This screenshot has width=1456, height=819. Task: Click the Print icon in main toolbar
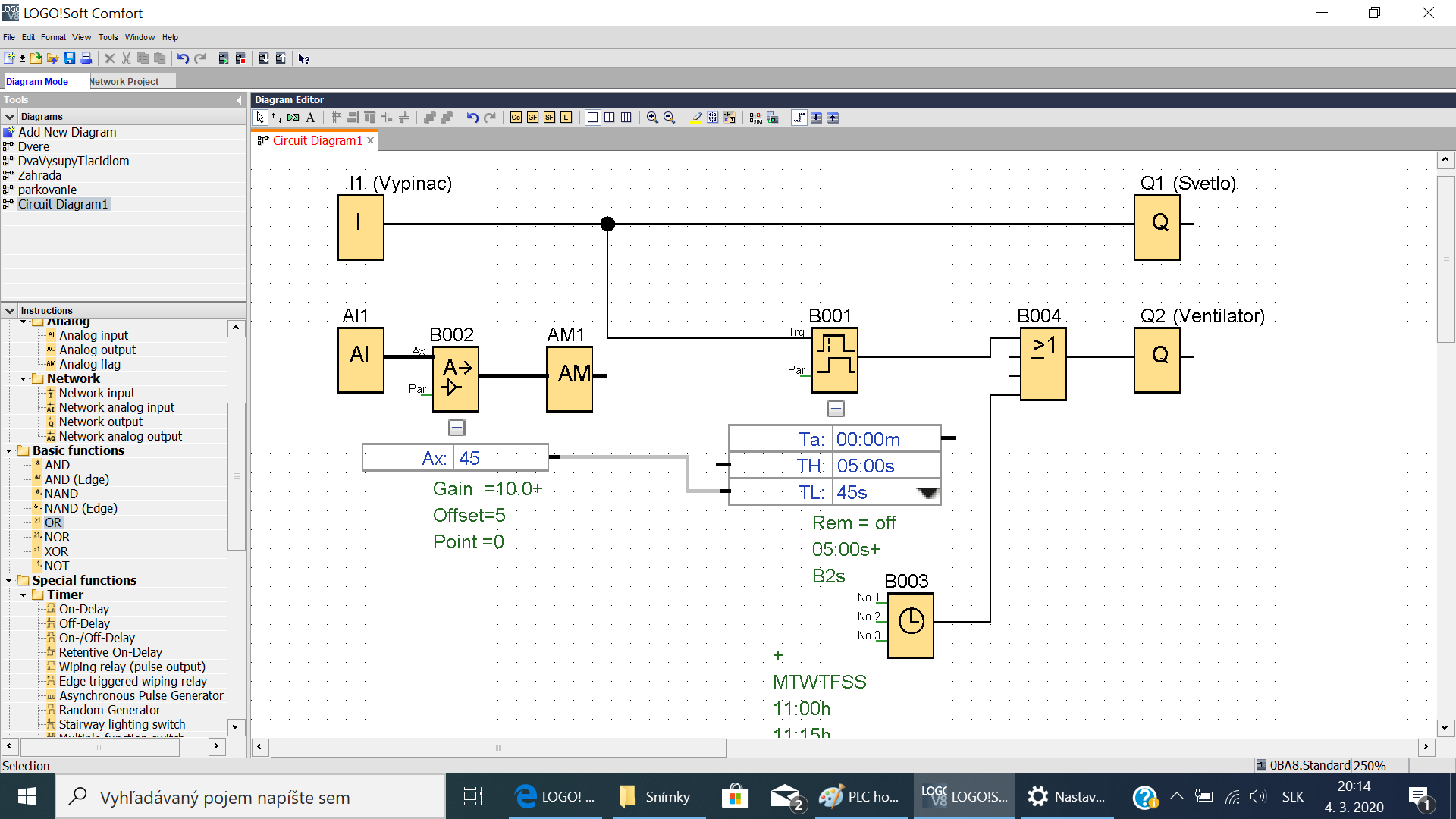click(86, 58)
